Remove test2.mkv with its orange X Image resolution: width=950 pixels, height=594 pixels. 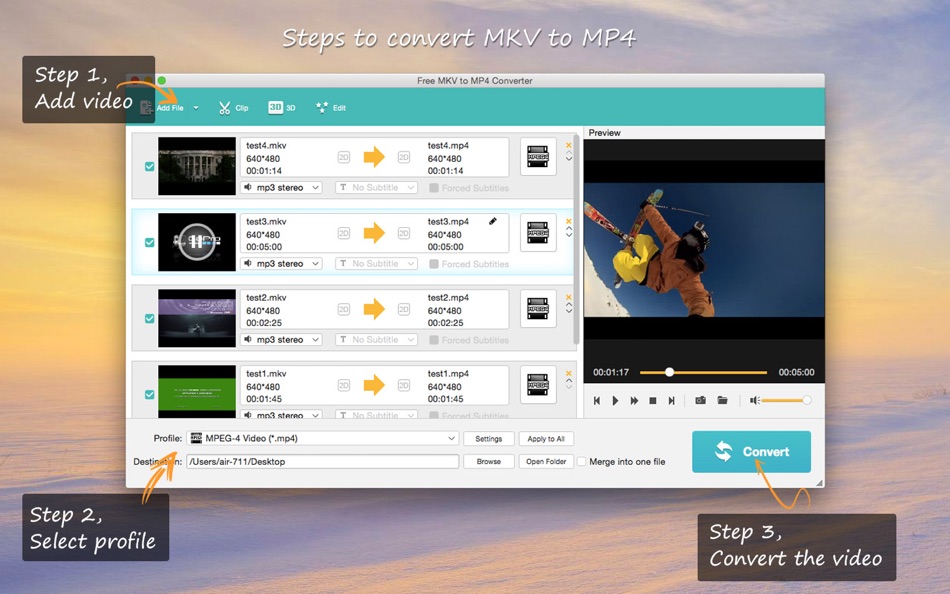click(x=568, y=297)
